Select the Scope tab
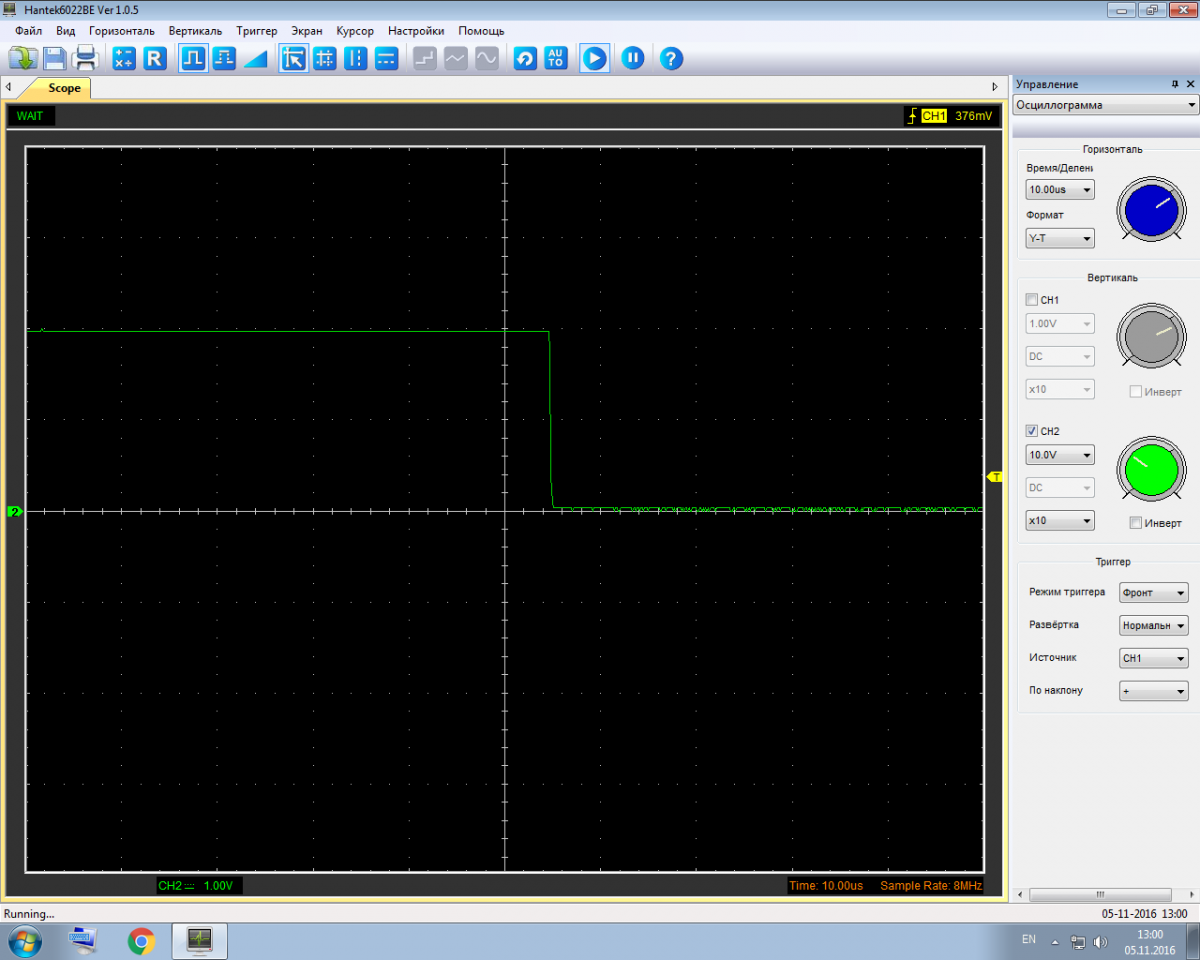This screenshot has width=1200, height=960. pyautogui.click(x=62, y=88)
